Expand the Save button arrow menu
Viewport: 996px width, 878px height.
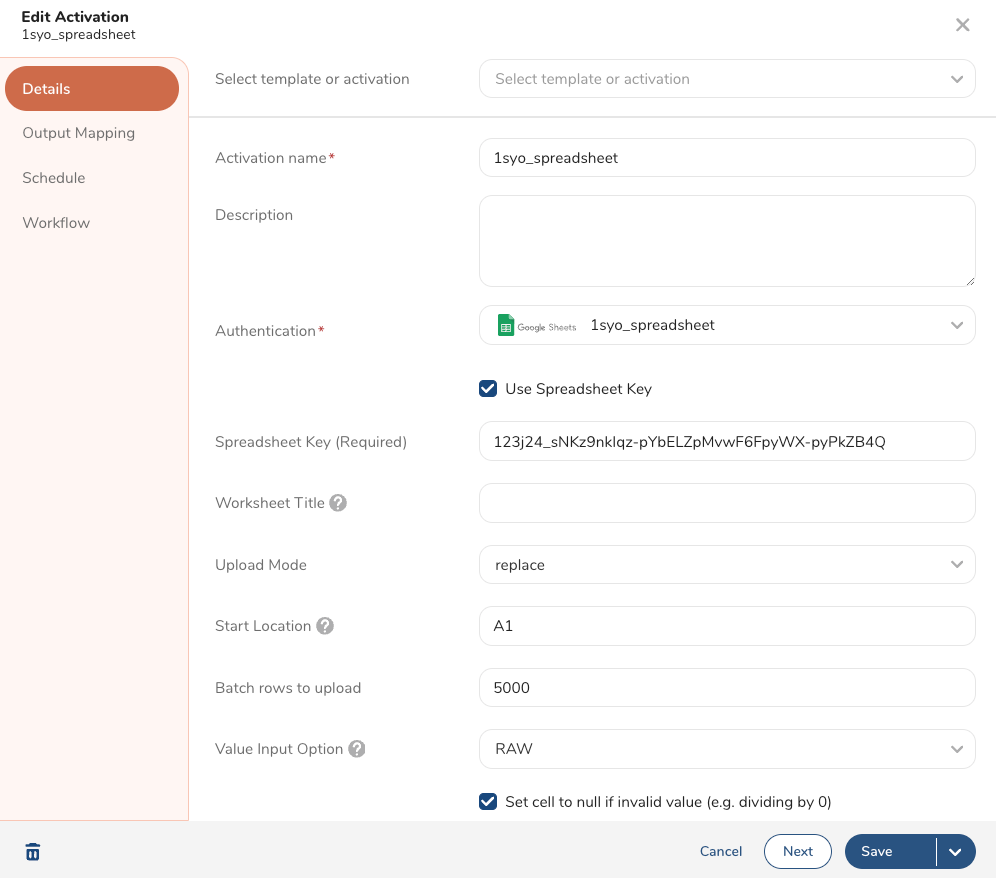click(955, 852)
